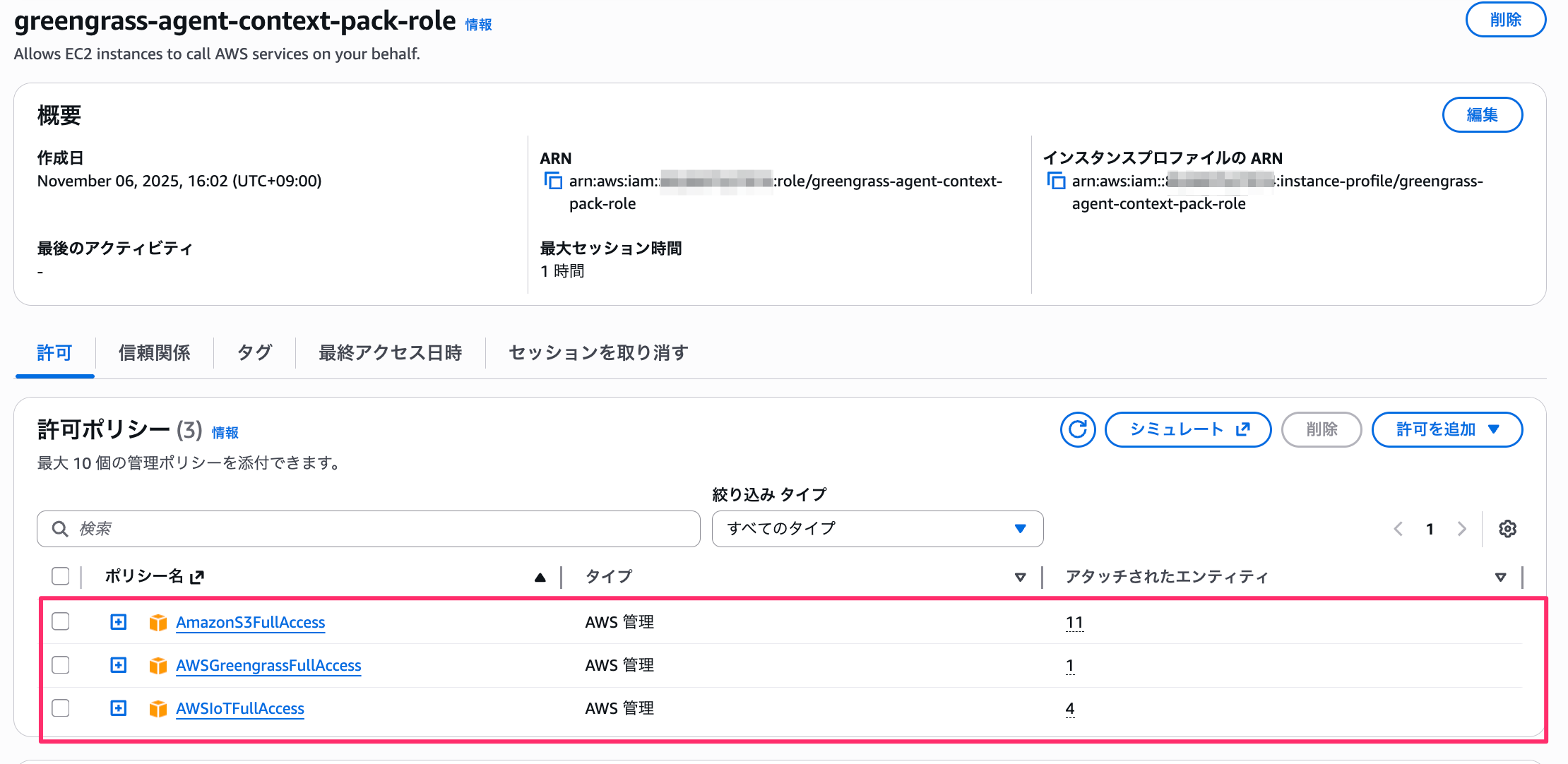Open table preferences gear icon
This screenshot has width=1568, height=764.
(1507, 529)
